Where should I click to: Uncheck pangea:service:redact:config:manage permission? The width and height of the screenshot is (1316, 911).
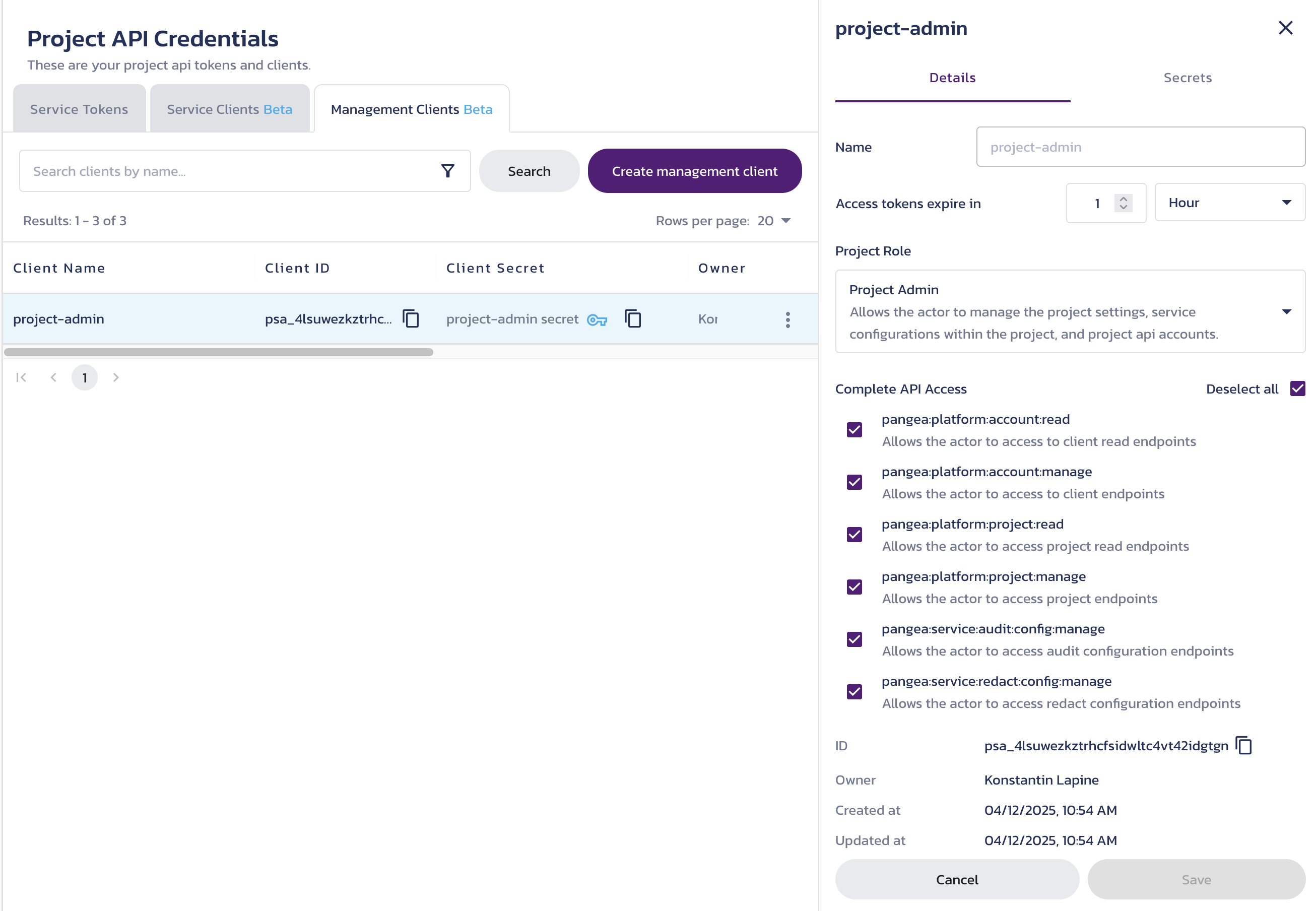854,692
